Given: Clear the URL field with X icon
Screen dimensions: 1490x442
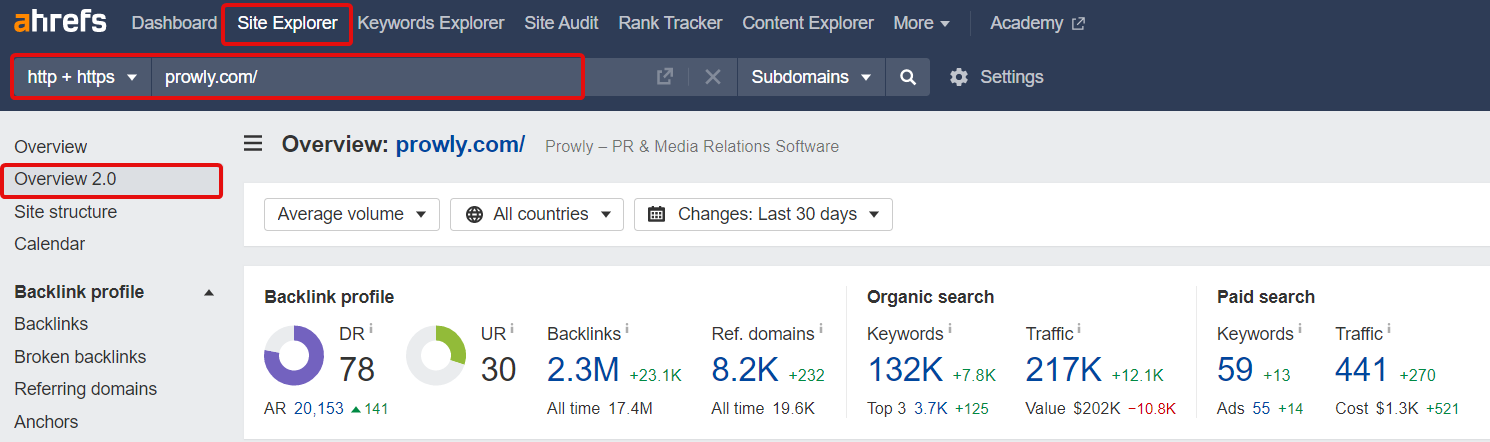Looking at the screenshot, I should tap(712, 77).
